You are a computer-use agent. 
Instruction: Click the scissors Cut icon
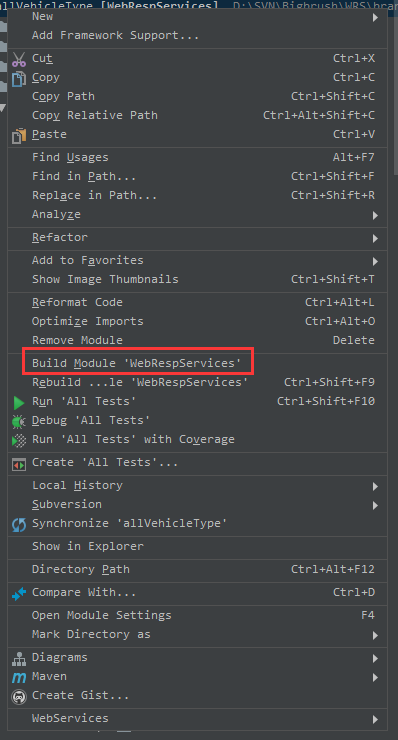(19, 59)
